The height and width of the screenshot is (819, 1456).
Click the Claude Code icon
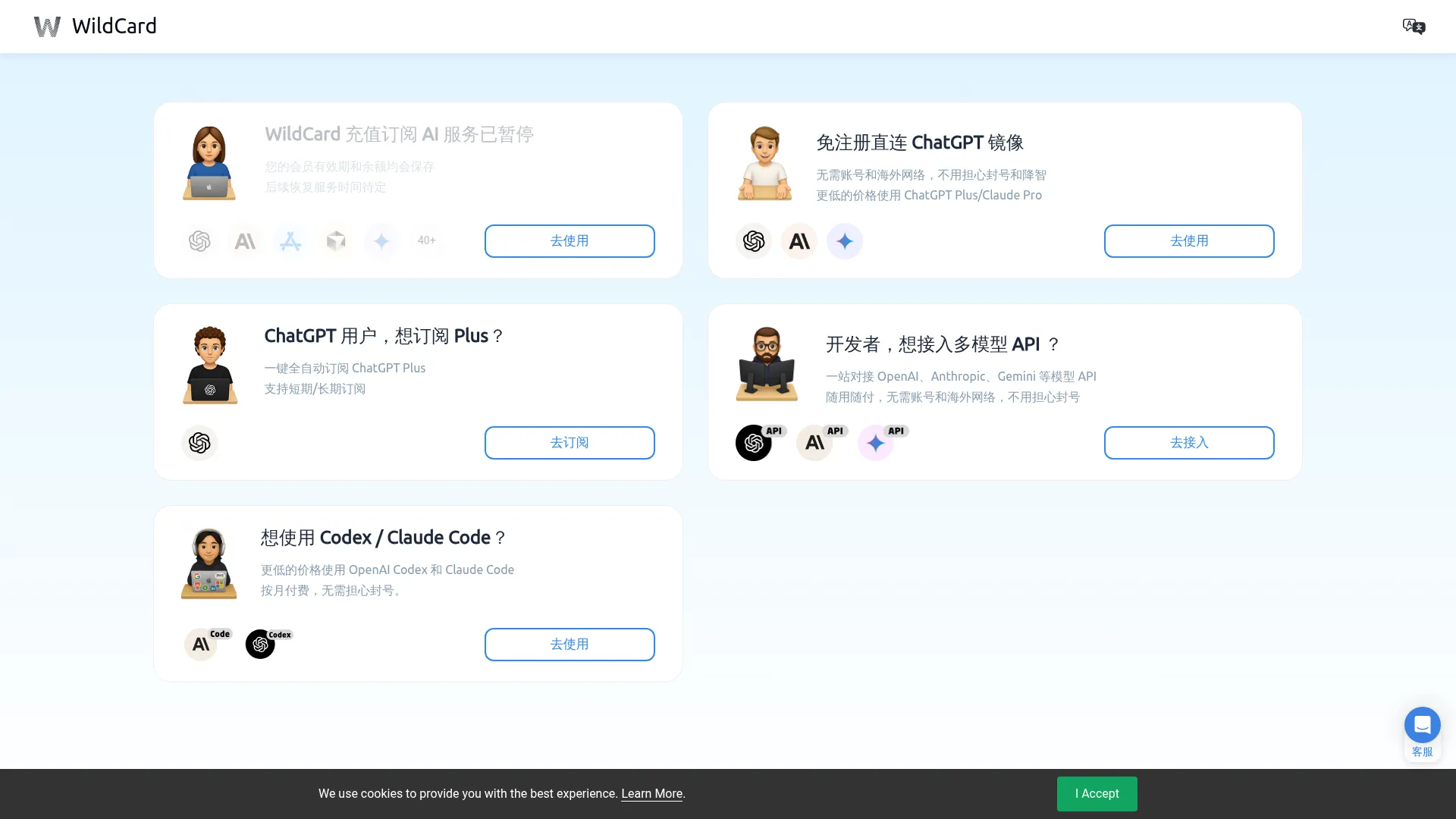(201, 645)
